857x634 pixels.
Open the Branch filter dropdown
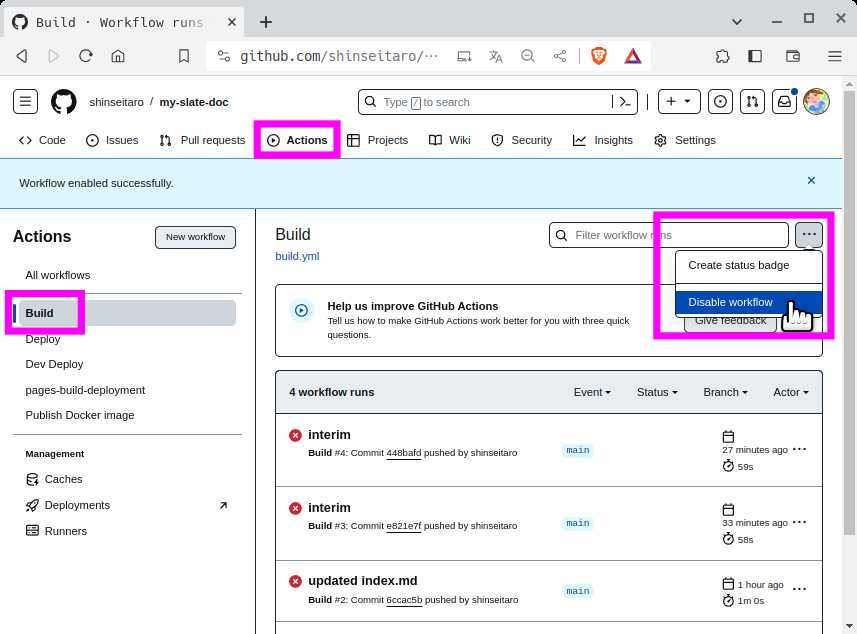click(x=725, y=392)
